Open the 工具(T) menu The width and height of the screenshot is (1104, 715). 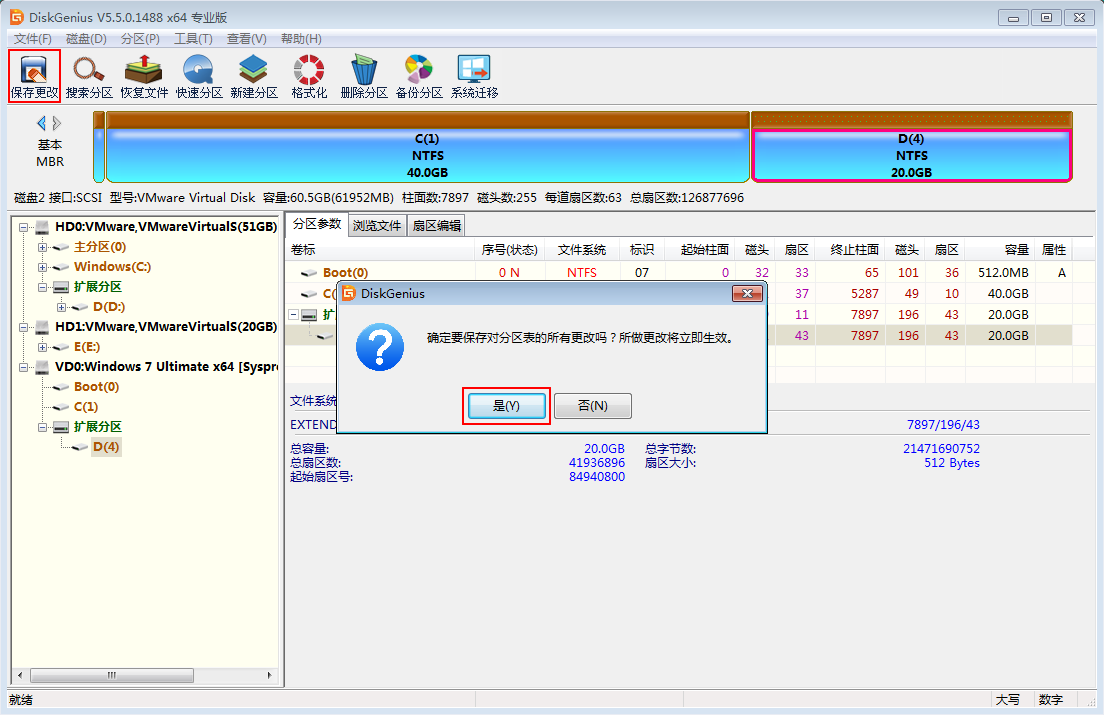pyautogui.click(x=193, y=39)
